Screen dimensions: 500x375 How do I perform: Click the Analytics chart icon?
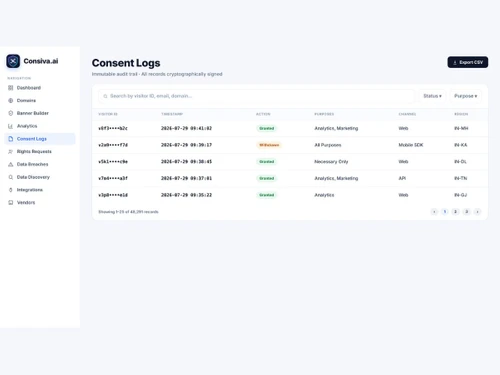pos(11,126)
